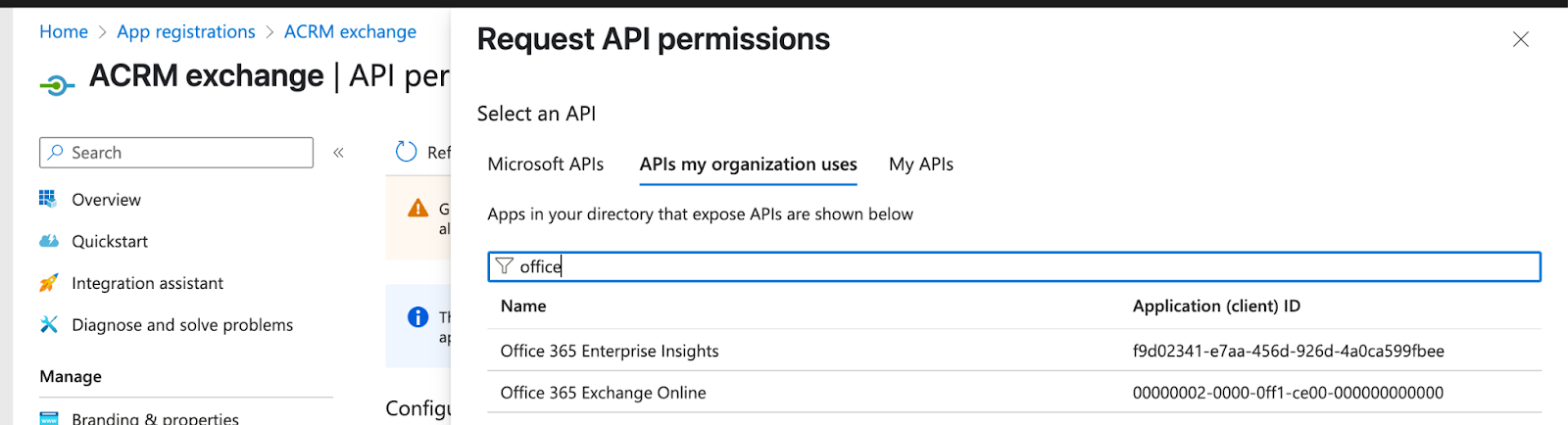Click the Overview grid icon

[48, 199]
